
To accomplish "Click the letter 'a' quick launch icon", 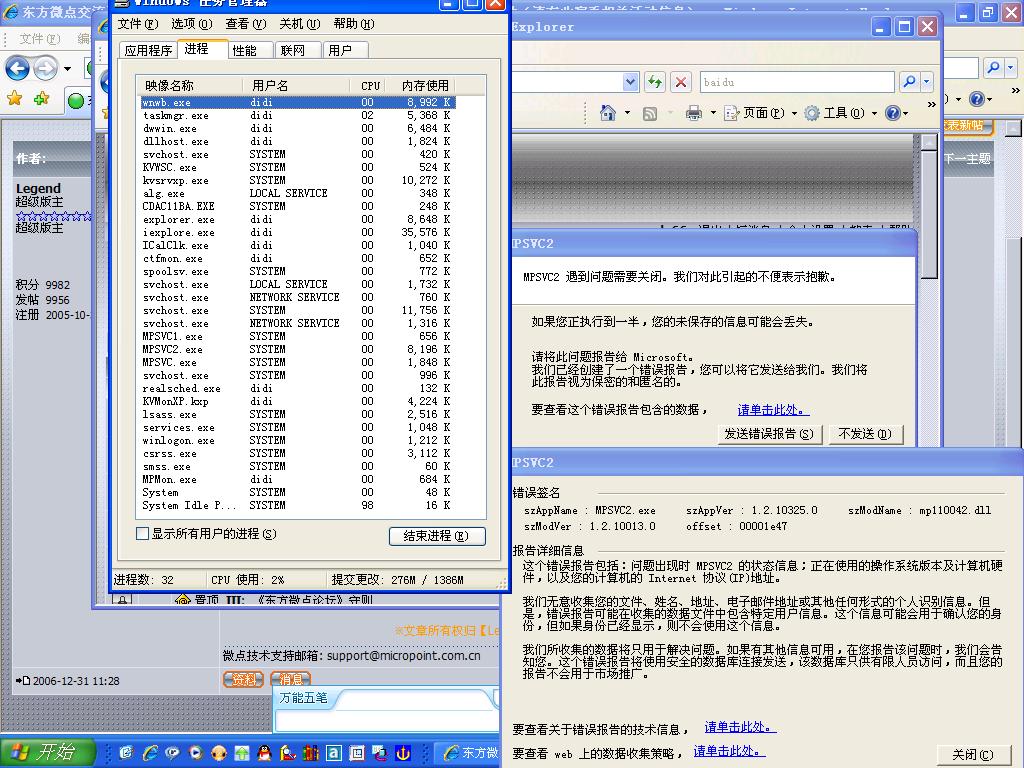I will [334, 753].
